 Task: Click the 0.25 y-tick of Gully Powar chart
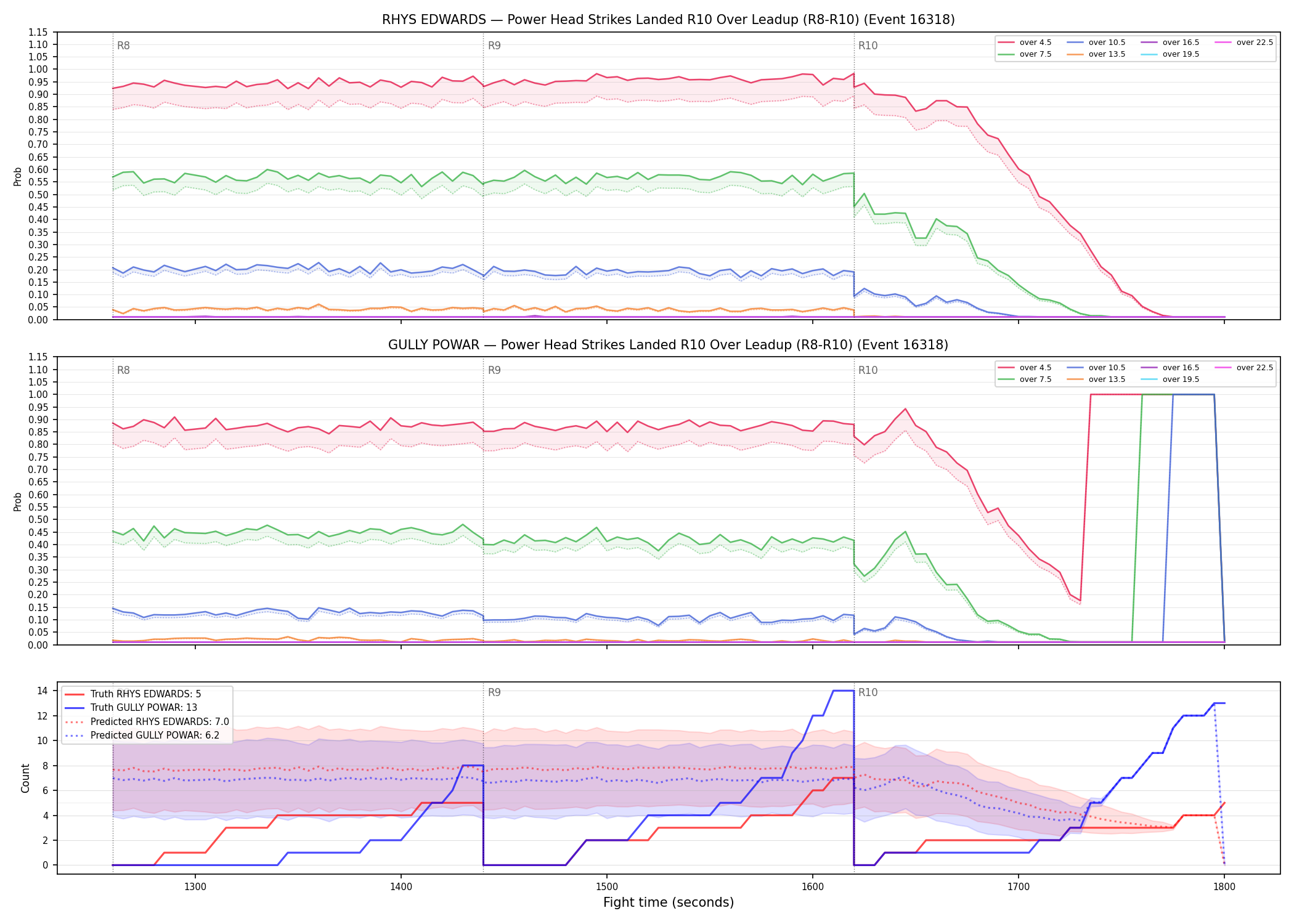coord(38,582)
